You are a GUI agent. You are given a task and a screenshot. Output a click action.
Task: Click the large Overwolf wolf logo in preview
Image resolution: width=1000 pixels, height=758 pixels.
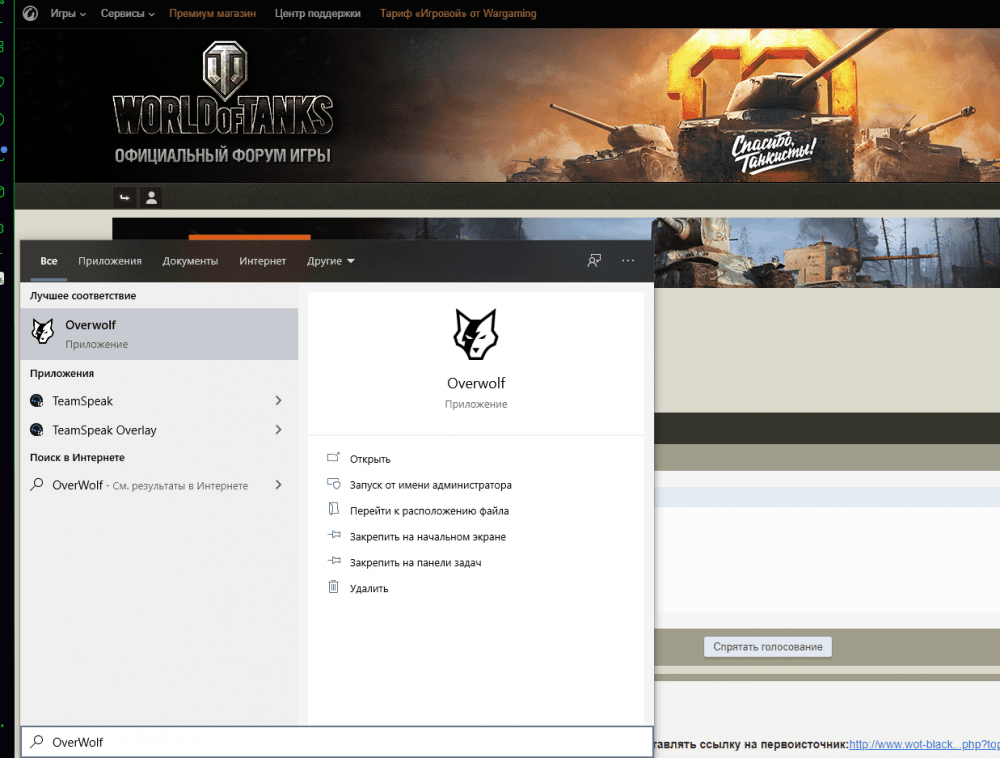pos(476,335)
